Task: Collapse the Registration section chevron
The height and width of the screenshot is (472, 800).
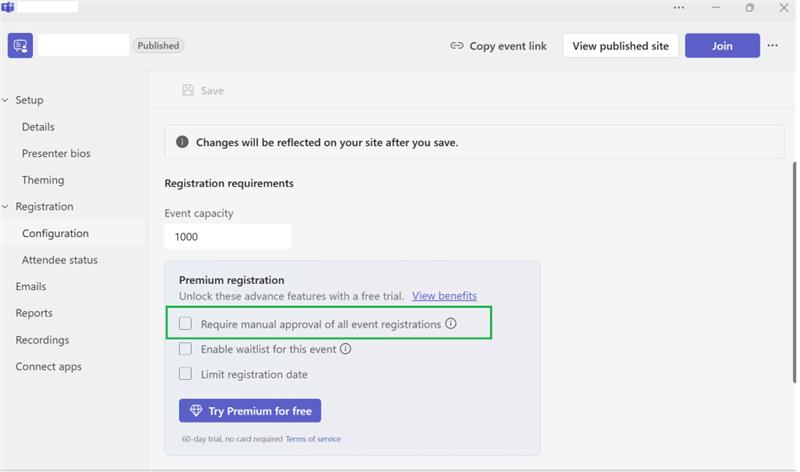Action: [5, 207]
